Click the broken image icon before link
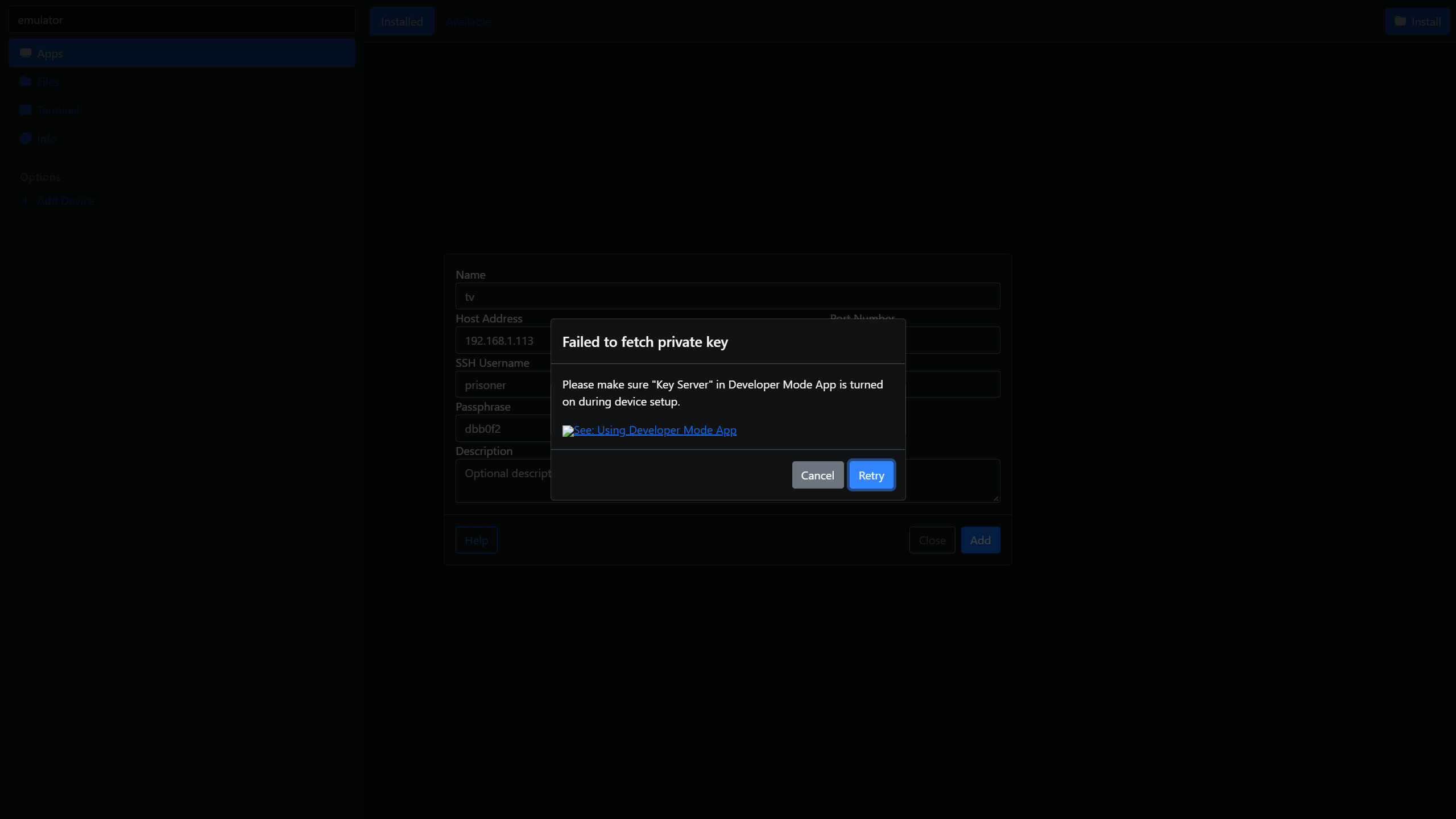1456x819 pixels. (568, 431)
